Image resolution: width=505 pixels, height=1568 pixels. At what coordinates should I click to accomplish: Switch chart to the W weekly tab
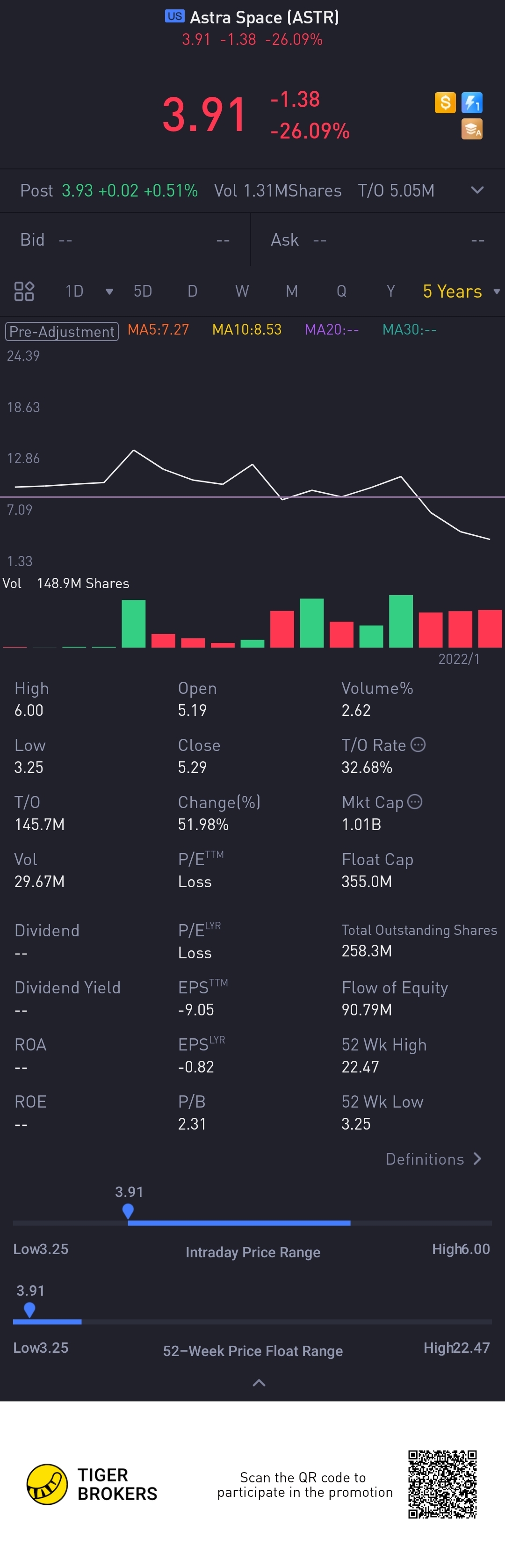click(242, 291)
